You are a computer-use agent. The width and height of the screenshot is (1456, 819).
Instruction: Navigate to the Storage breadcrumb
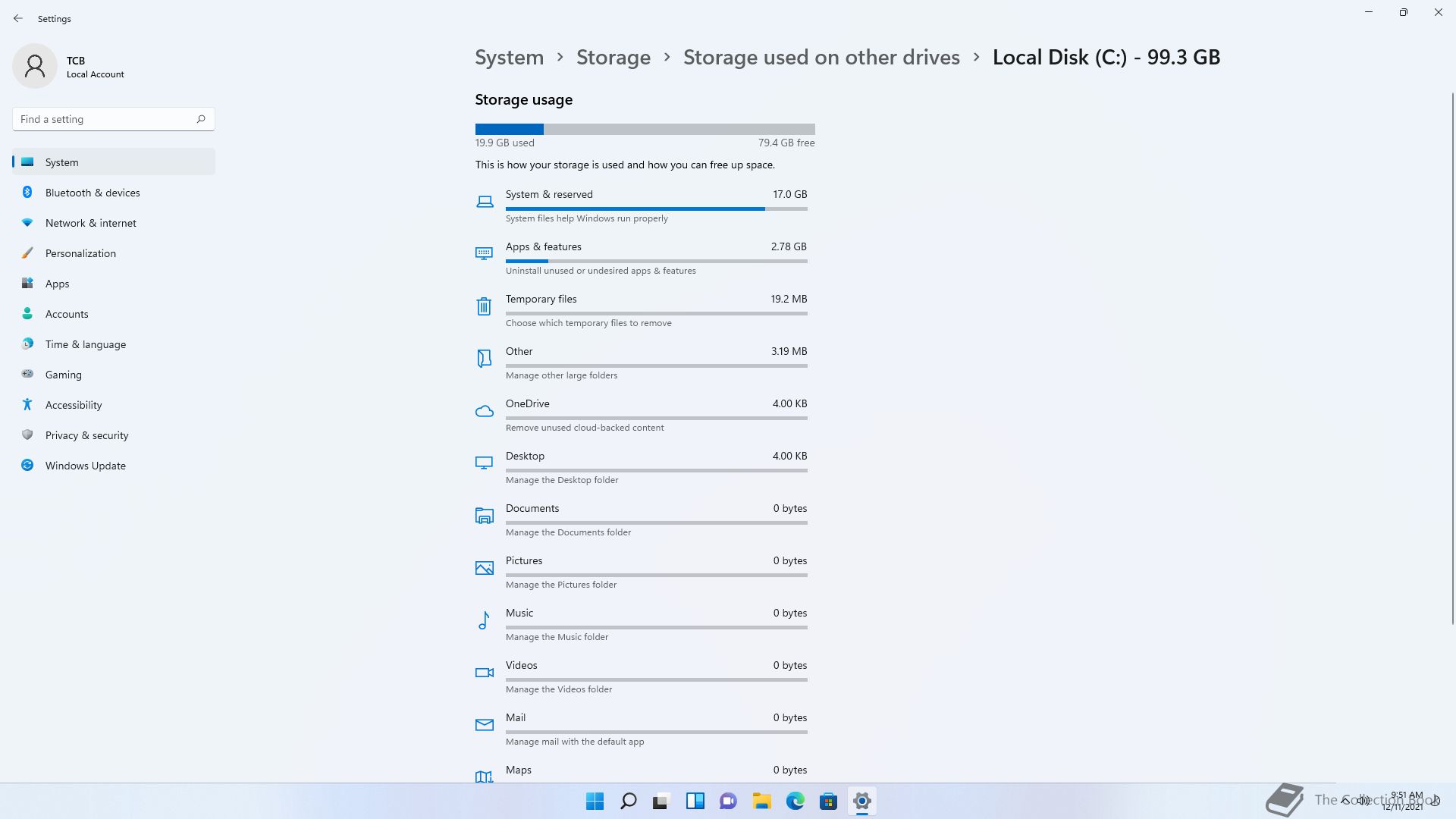[613, 58]
